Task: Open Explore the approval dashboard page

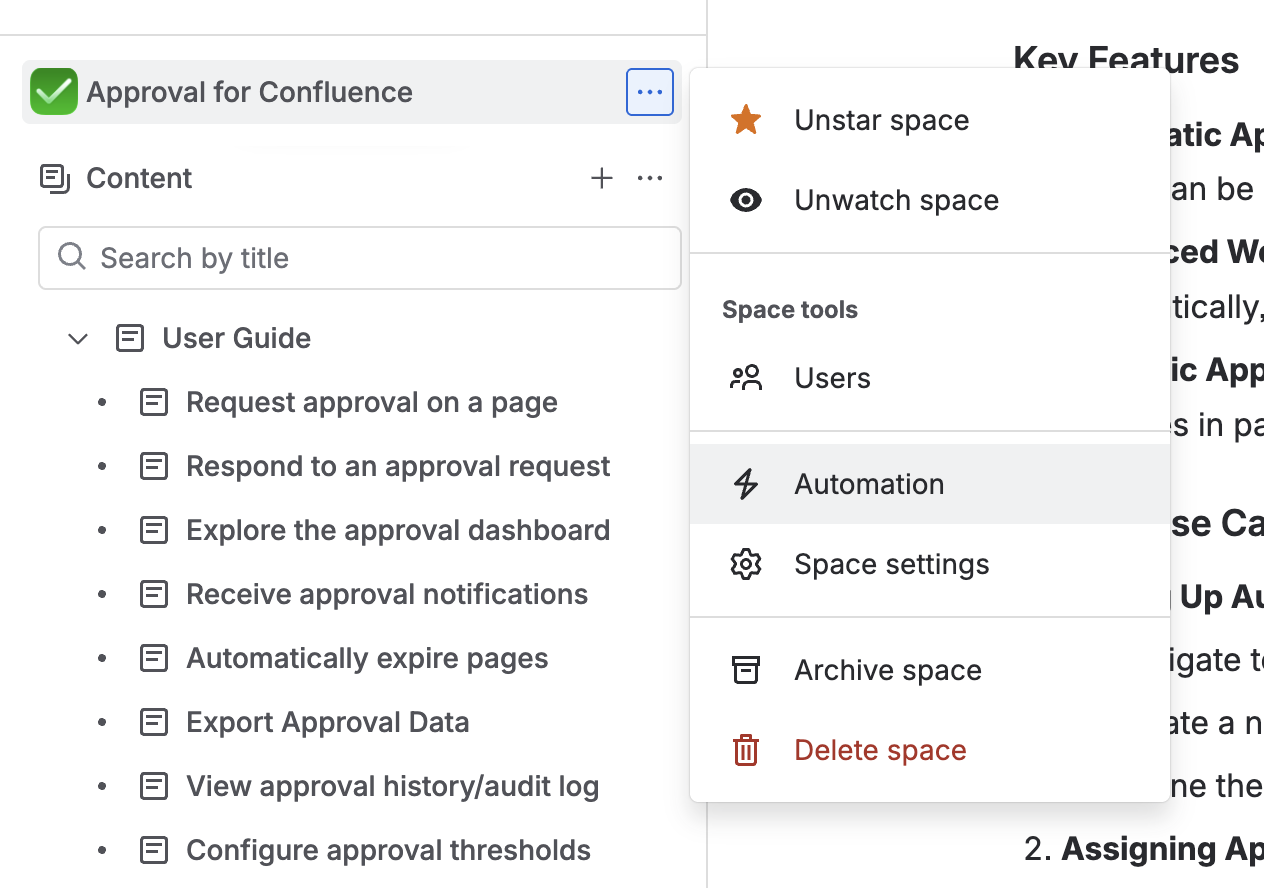Action: [x=397, y=530]
